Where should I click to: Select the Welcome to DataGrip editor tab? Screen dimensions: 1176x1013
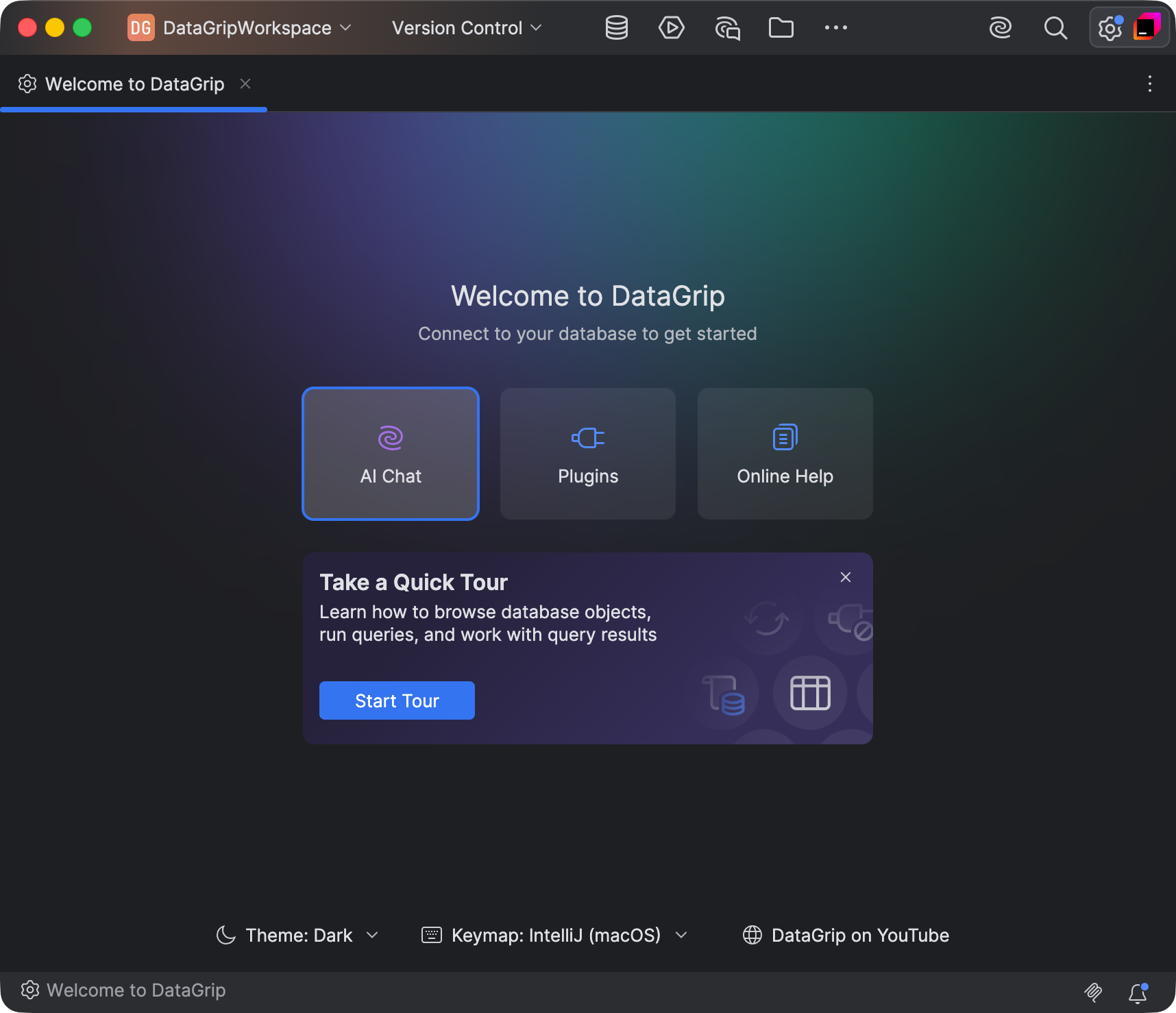point(134,84)
